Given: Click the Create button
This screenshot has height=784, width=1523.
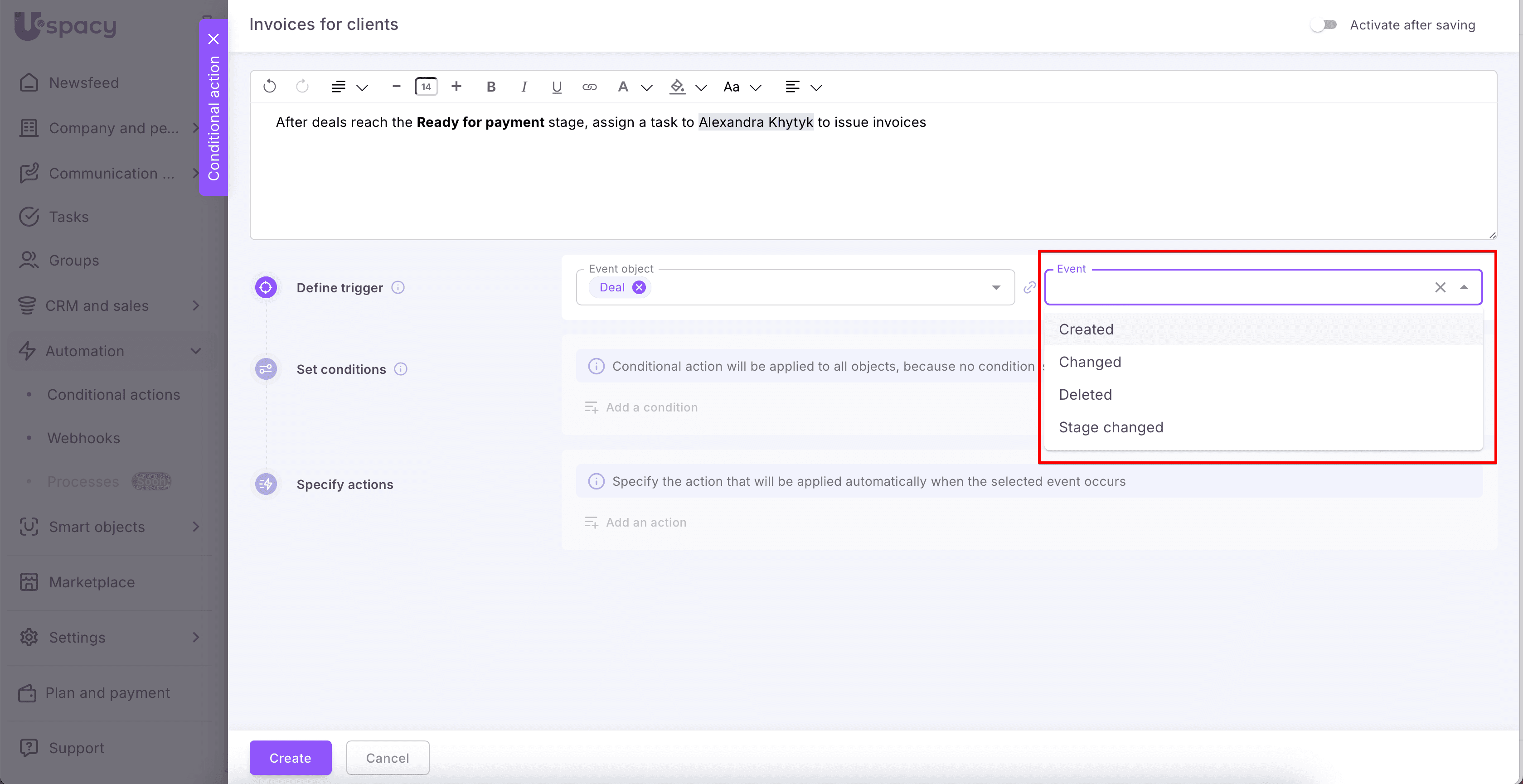Looking at the screenshot, I should [290, 757].
